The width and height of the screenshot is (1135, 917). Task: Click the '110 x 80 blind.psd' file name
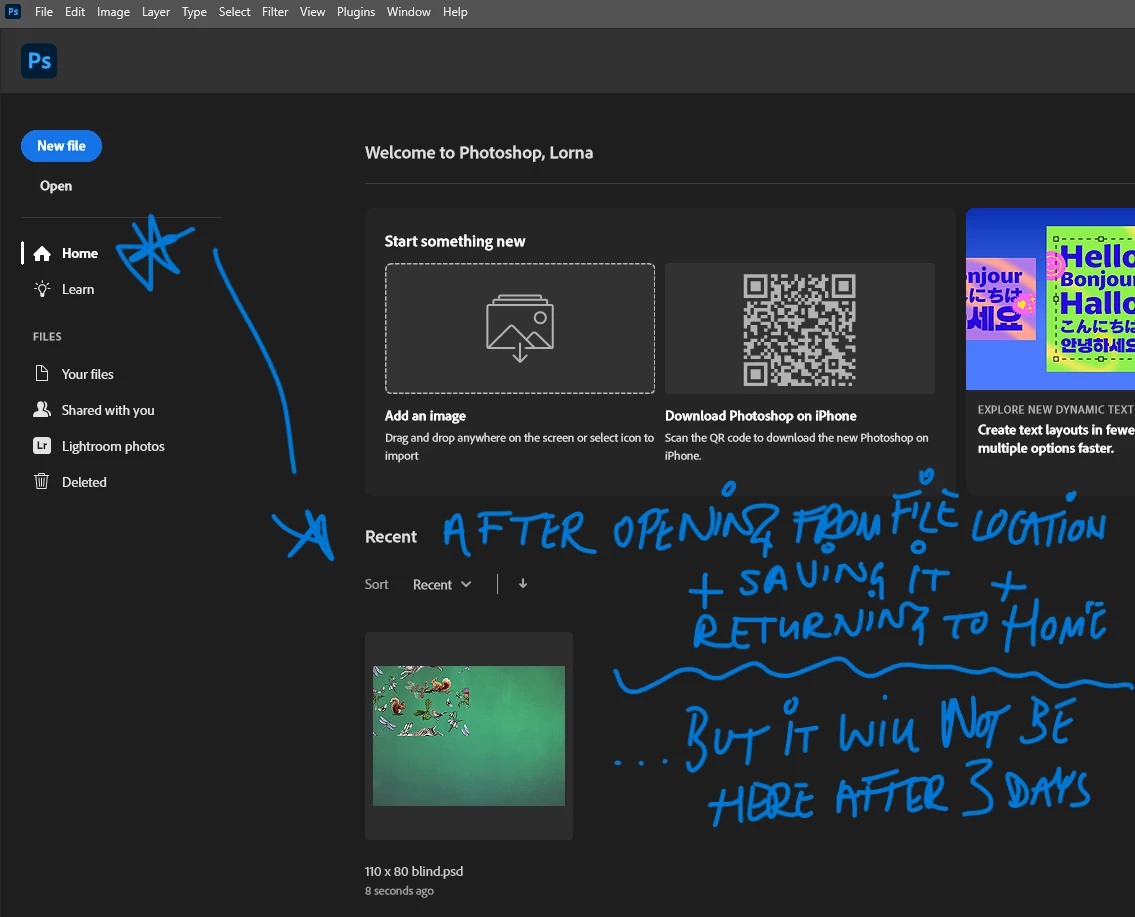(414, 871)
